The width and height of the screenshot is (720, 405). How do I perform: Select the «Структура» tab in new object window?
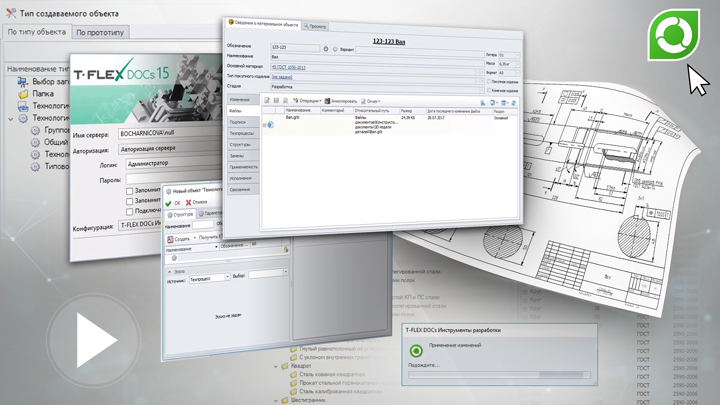pos(180,214)
